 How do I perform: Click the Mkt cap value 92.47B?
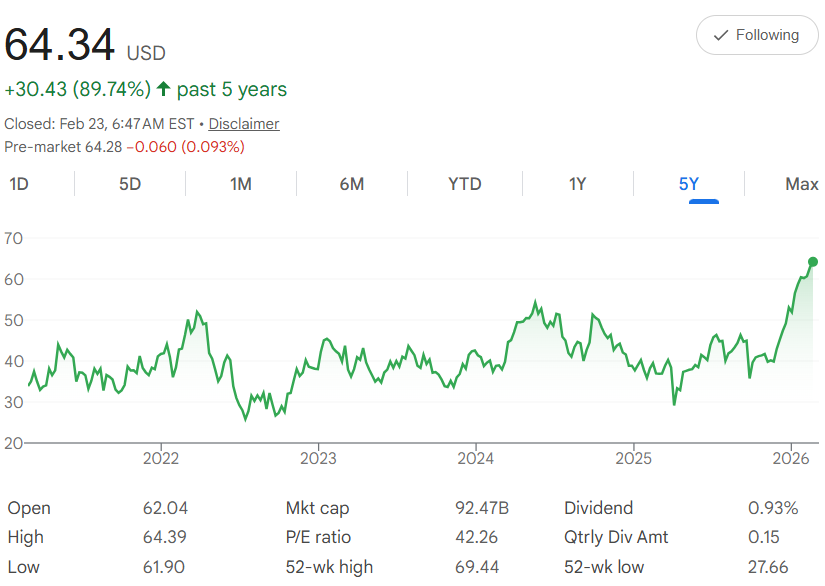(482, 508)
